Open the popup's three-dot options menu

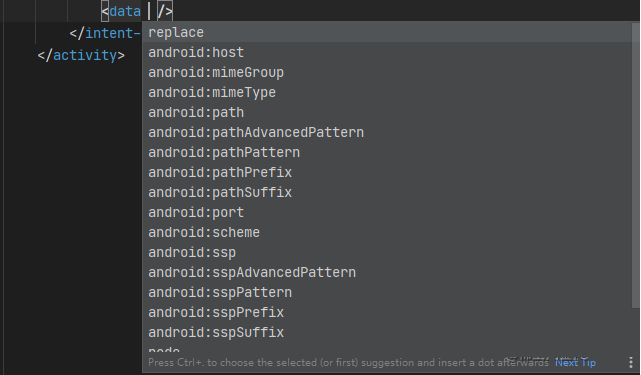click(x=631, y=362)
